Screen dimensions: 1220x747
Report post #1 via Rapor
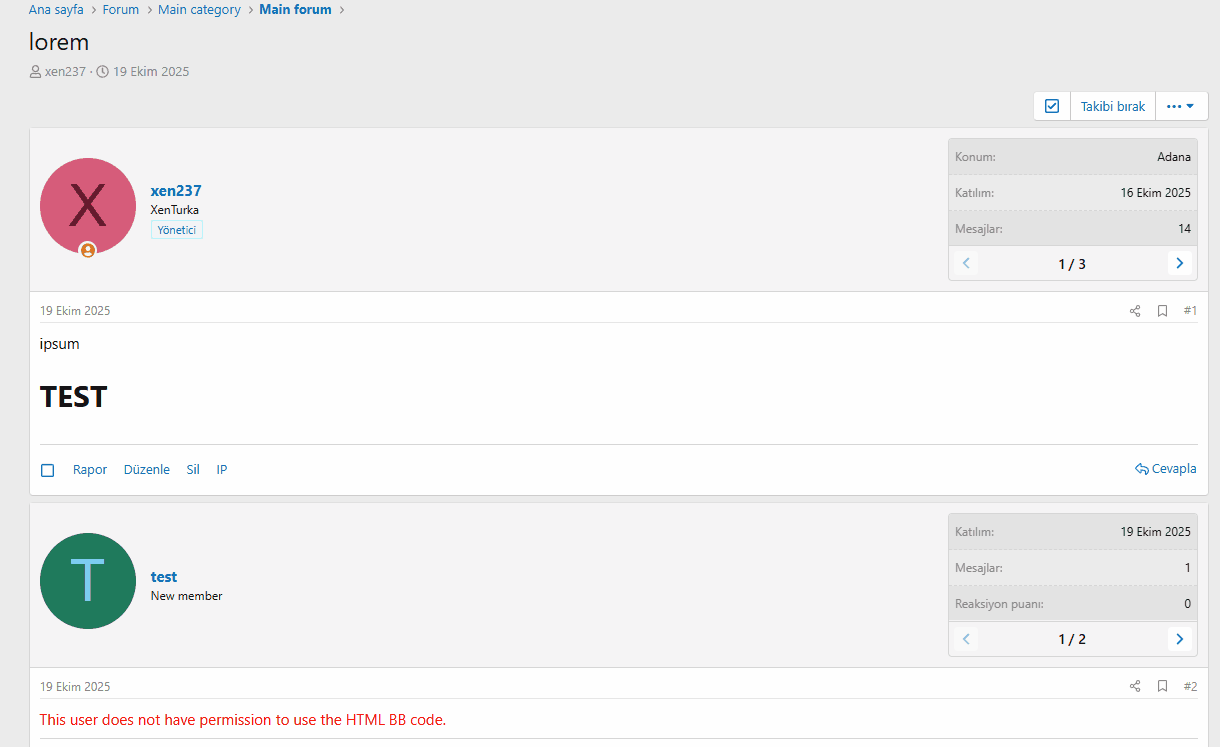click(89, 469)
